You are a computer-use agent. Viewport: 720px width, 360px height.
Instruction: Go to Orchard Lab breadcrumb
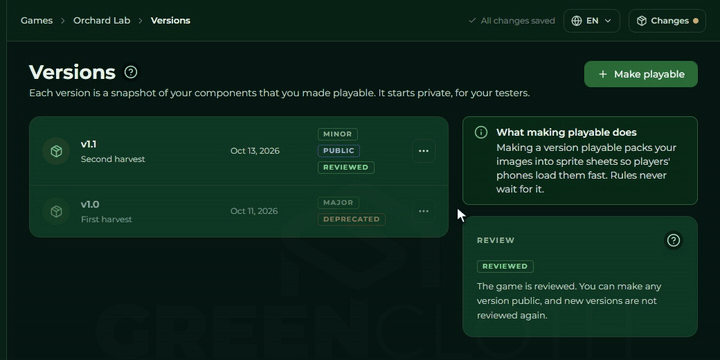click(x=102, y=21)
